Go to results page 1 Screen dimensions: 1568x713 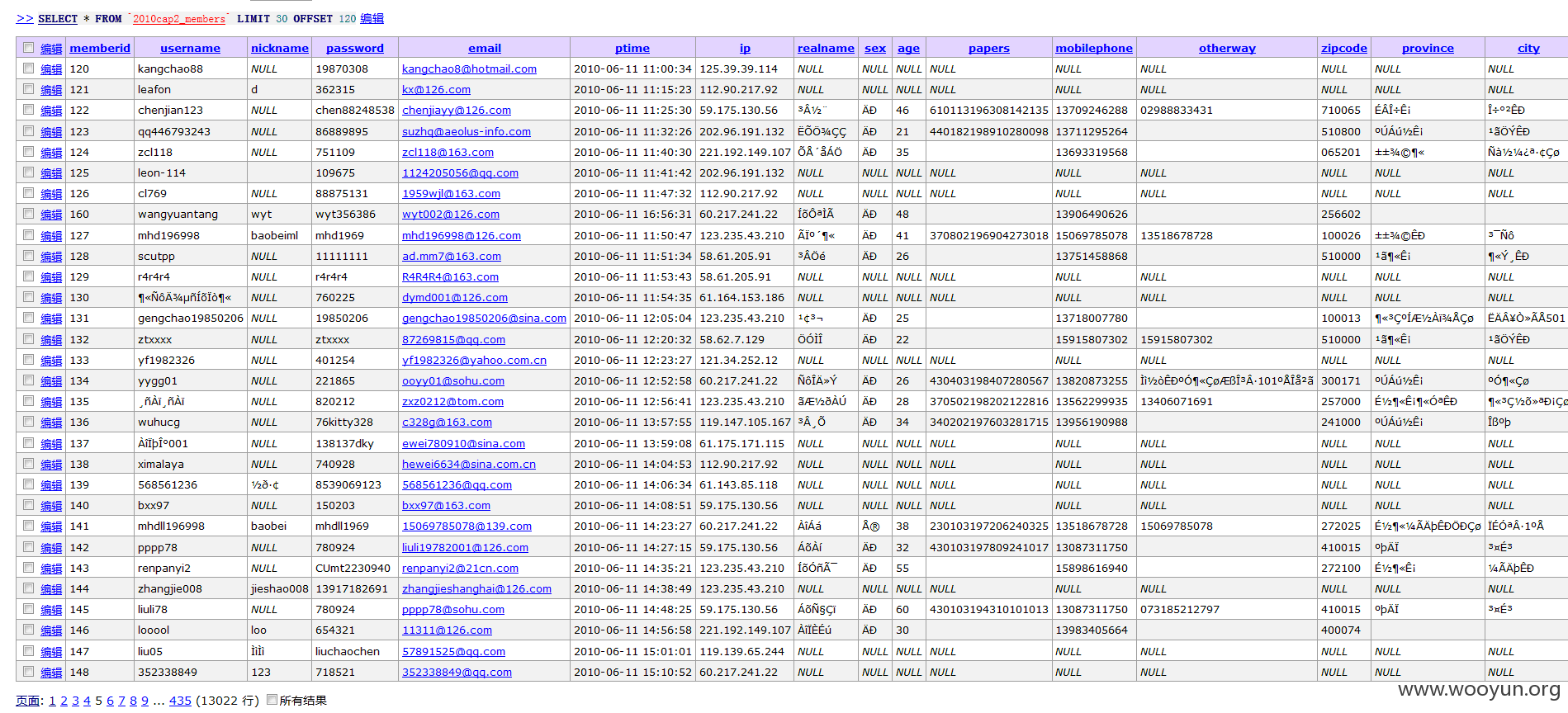(52, 701)
